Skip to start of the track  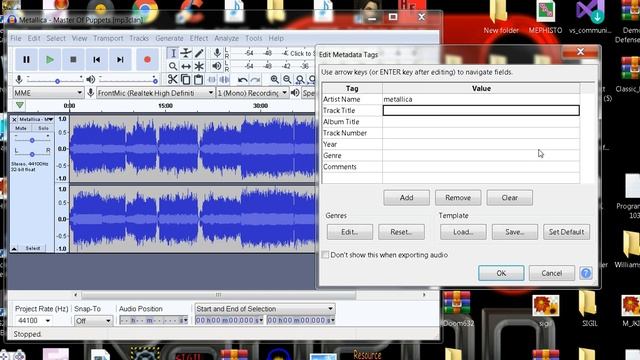(x=97, y=60)
